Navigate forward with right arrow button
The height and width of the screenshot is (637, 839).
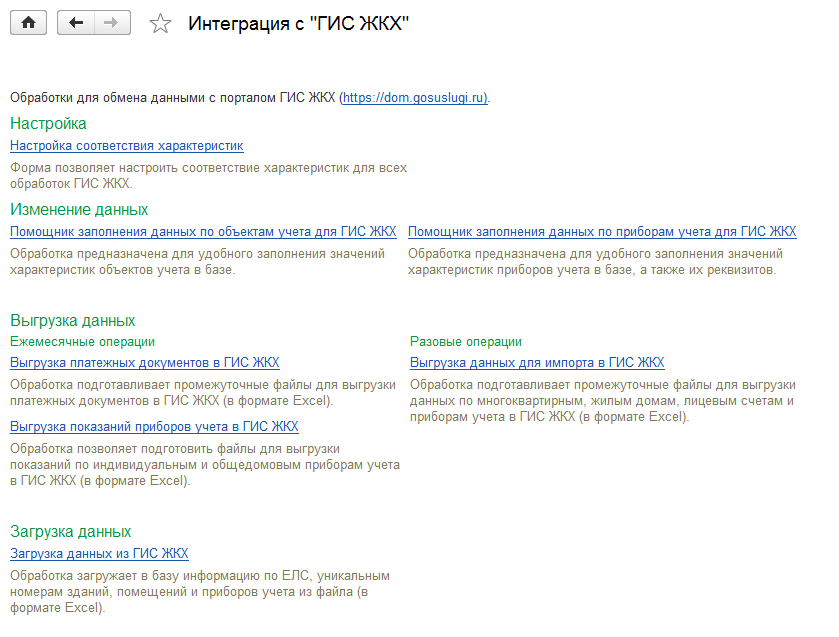coord(112,23)
